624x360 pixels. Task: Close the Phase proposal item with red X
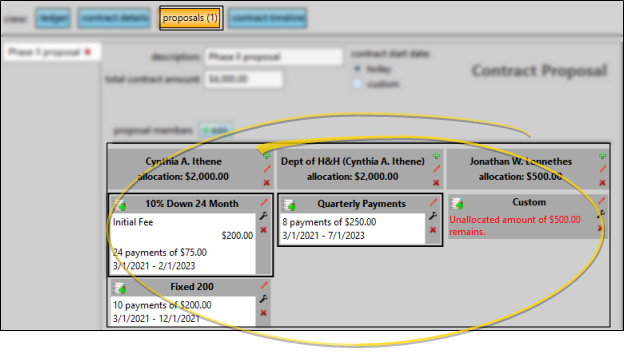[x=88, y=52]
